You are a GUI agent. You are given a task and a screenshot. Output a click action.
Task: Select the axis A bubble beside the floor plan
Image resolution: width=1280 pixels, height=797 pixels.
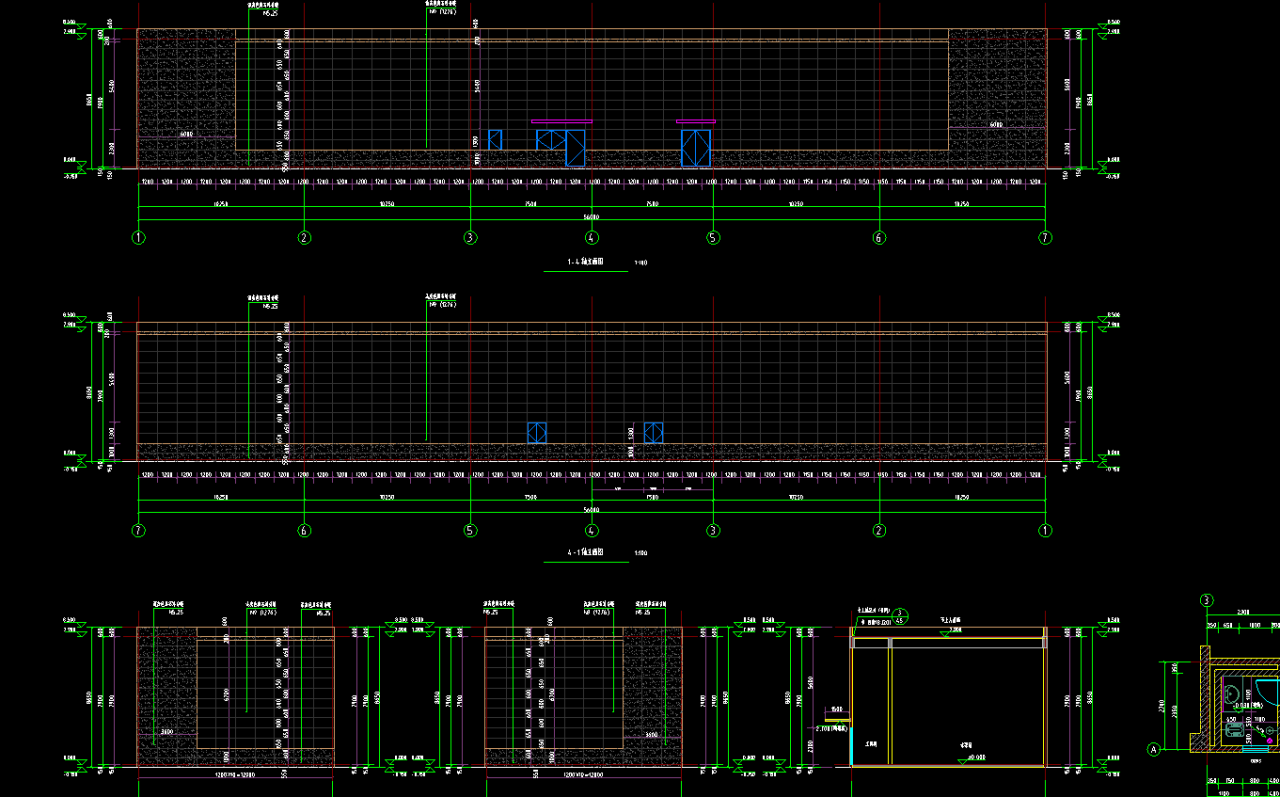(x=1153, y=748)
